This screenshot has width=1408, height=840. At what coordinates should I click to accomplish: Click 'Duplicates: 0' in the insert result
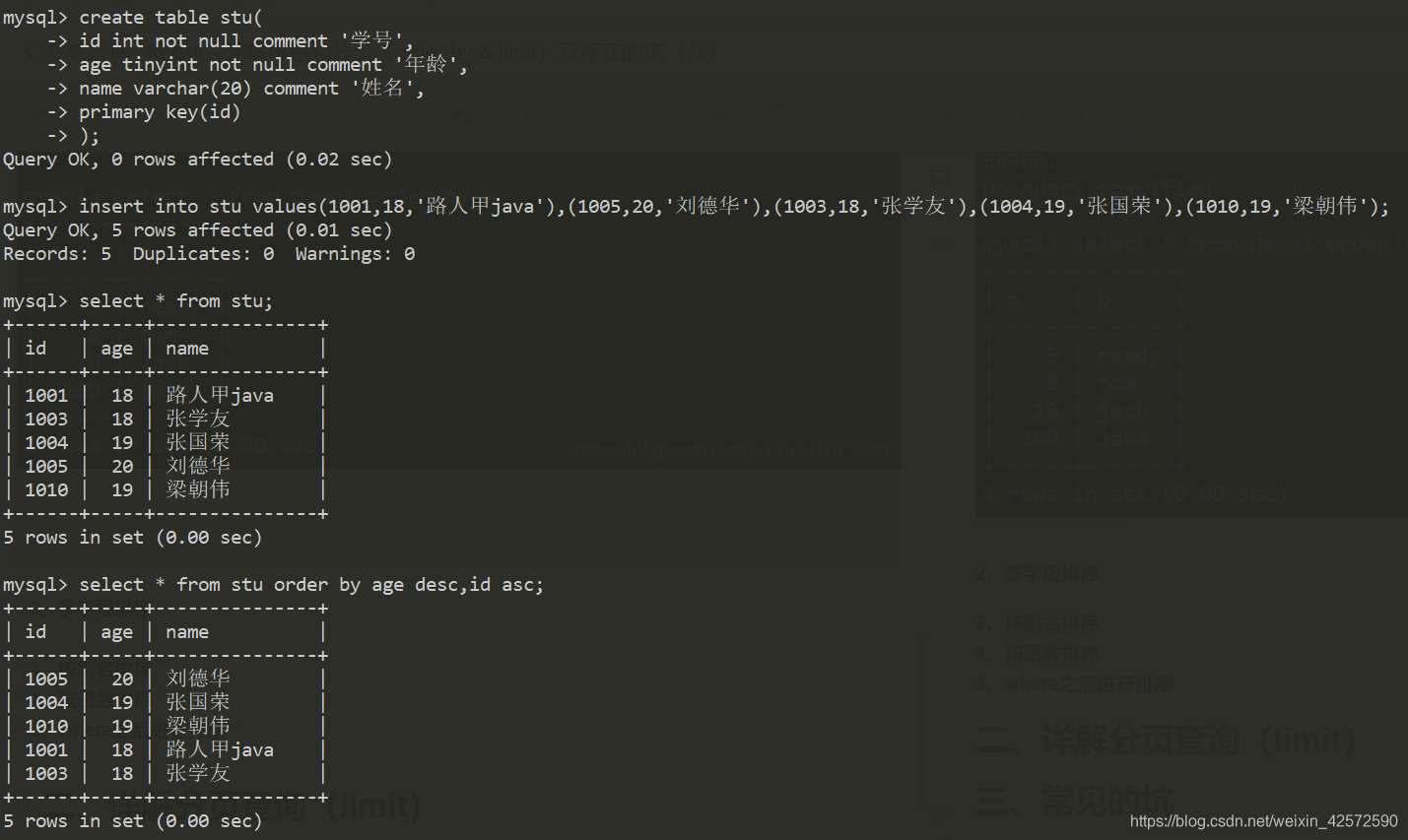(203, 254)
